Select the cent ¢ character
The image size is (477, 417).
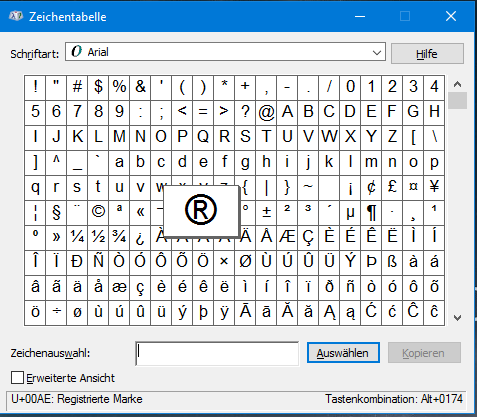pyautogui.click(x=371, y=188)
